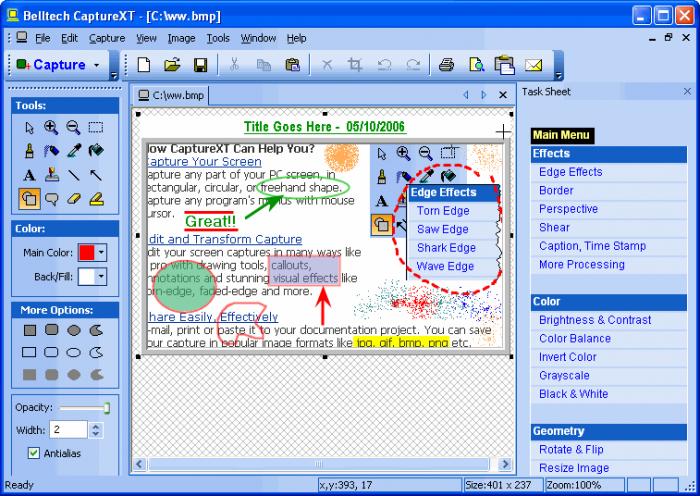Viewport: 700px width, 496px height.
Task: Show previous document tab with left arrow
Action: pos(466,95)
